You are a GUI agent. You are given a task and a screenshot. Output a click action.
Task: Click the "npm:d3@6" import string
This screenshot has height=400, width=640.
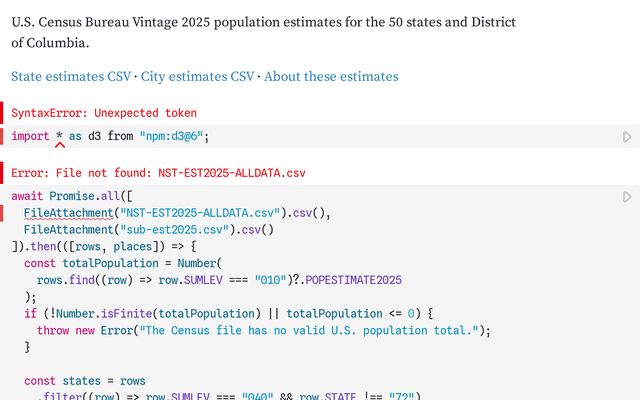(171, 136)
